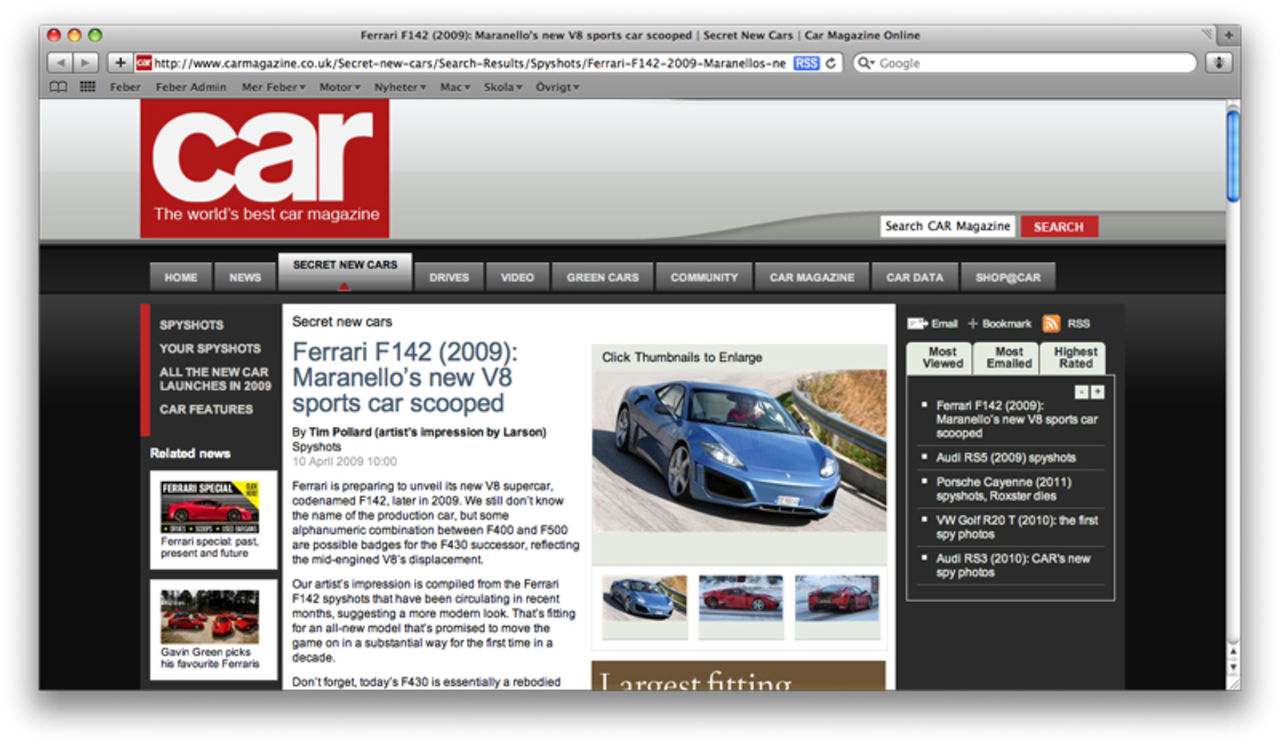This screenshot has height=744, width=1280.
Task: Click the Google magnifier in the search field
Action: [864, 62]
